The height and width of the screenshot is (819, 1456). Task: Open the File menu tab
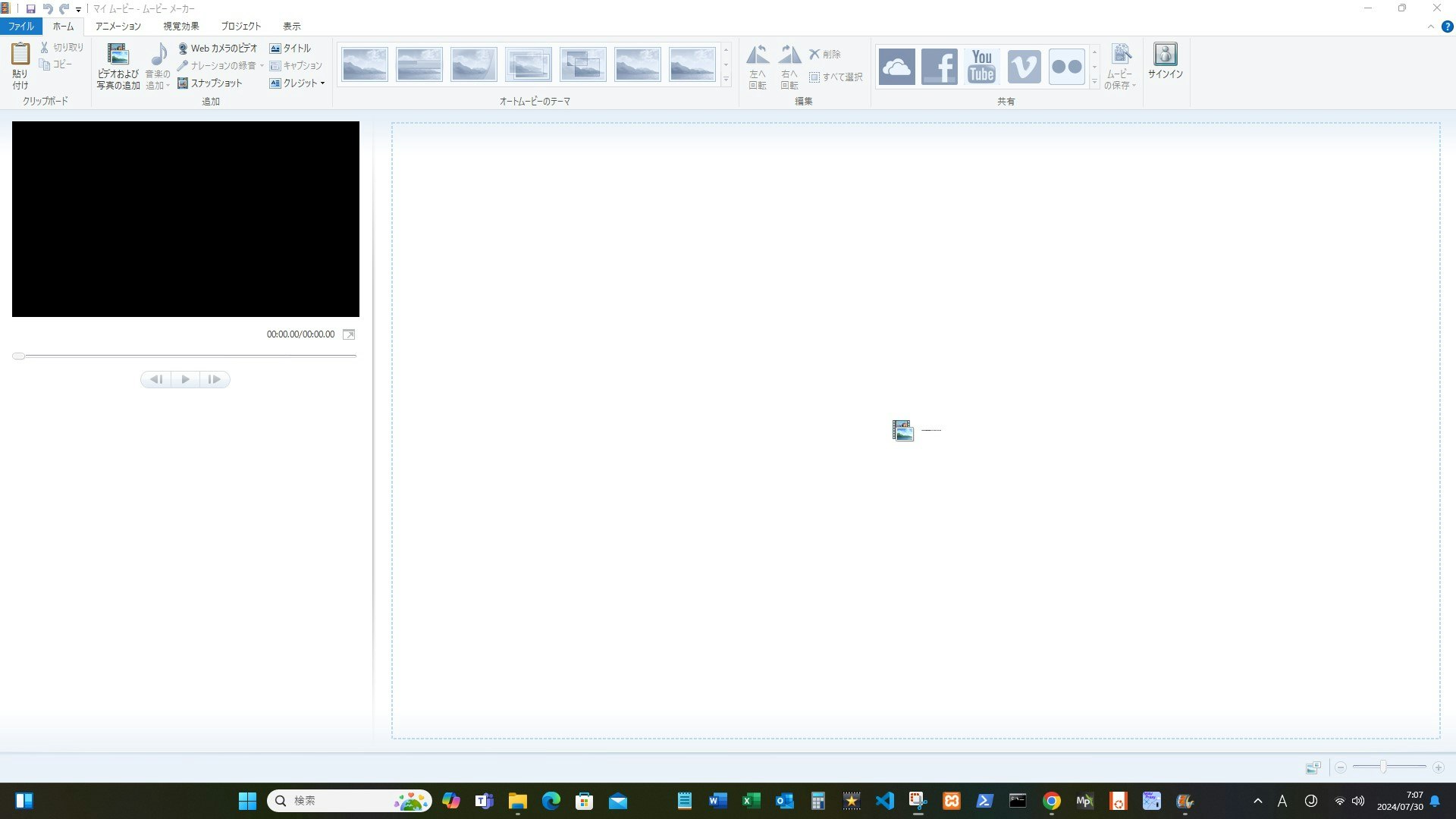click(x=20, y=26)
